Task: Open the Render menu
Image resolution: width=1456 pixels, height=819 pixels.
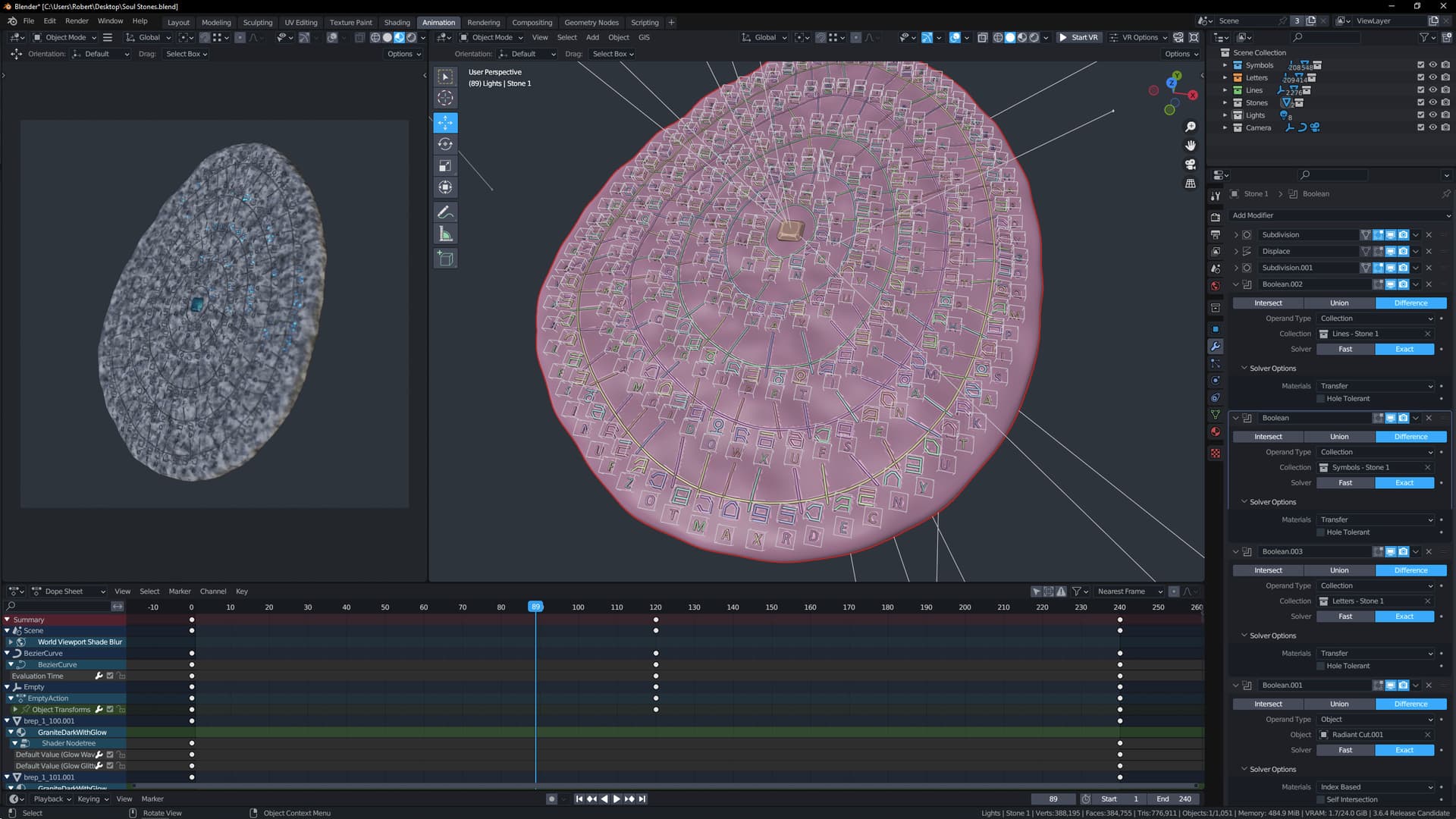Action: coord(77,21)
